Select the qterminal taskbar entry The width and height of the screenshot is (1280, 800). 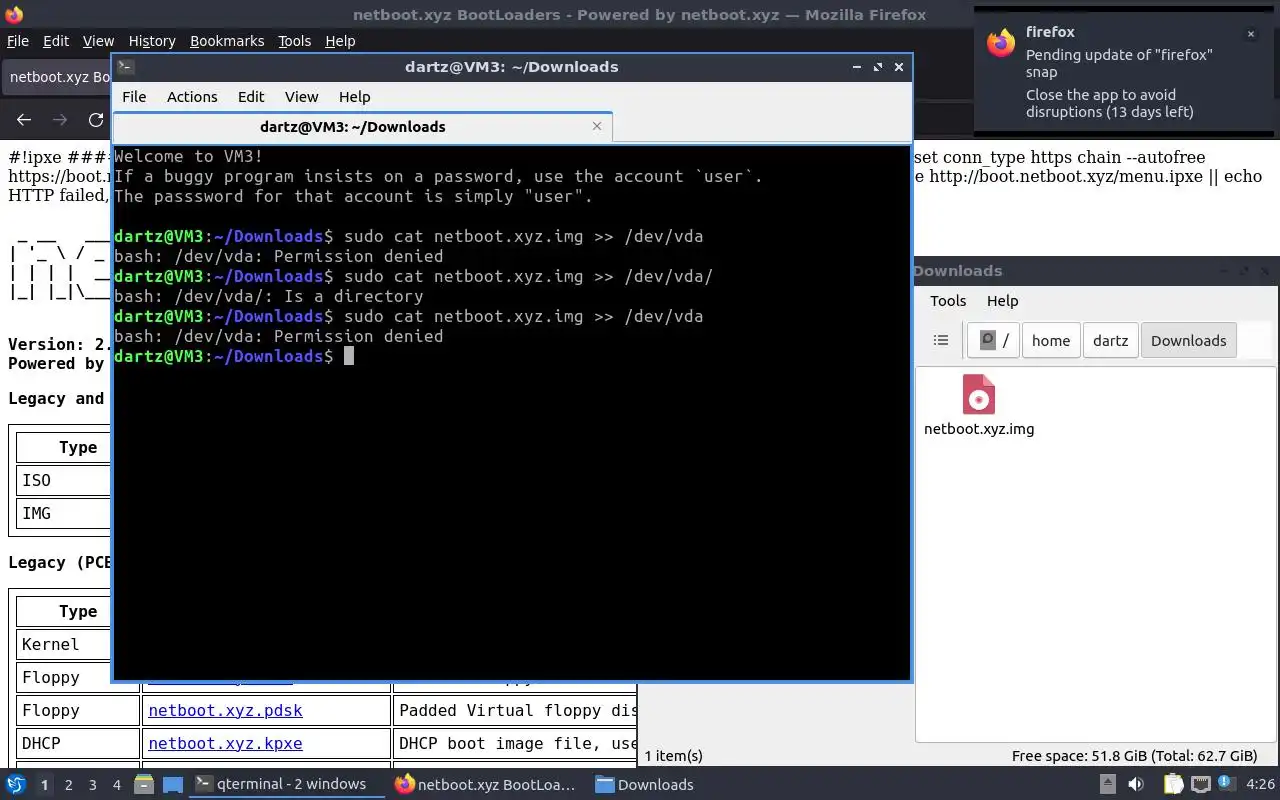287,784
